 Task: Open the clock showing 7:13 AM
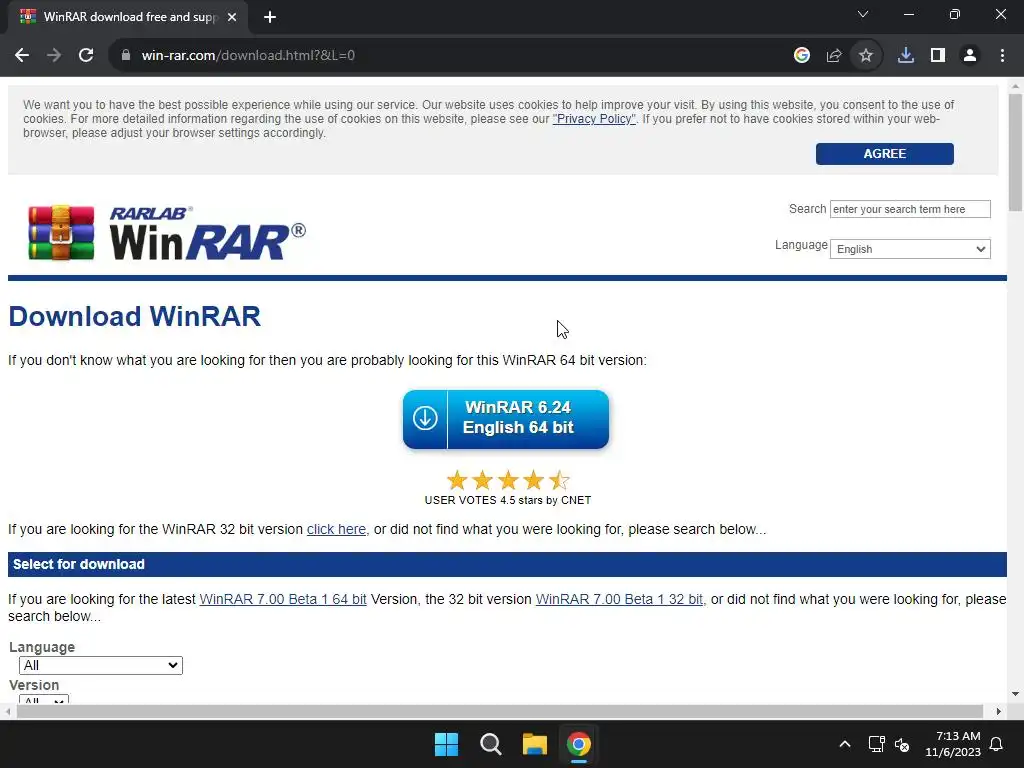click(953, 744)
